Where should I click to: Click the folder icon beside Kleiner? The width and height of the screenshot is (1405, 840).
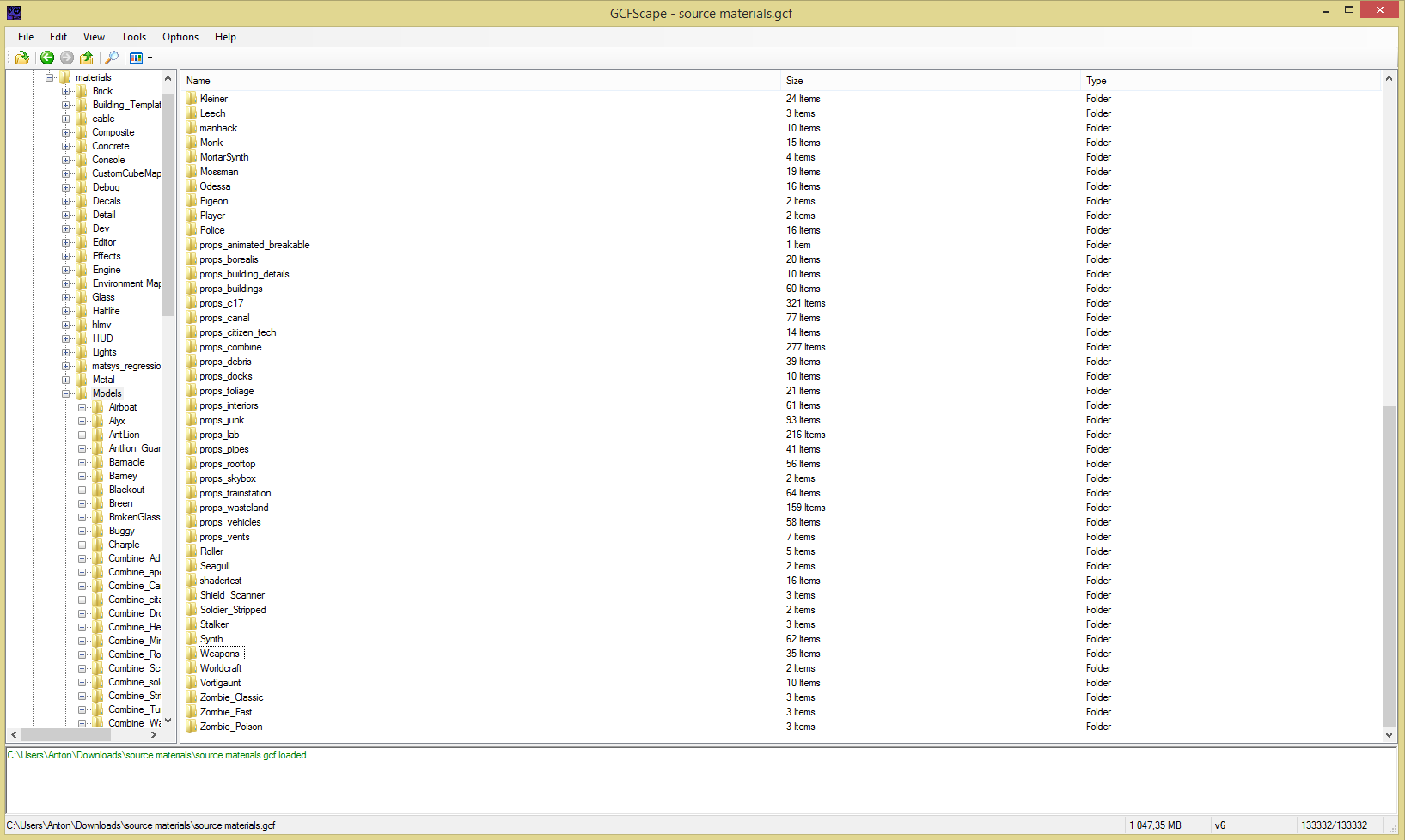coord(192,99)
